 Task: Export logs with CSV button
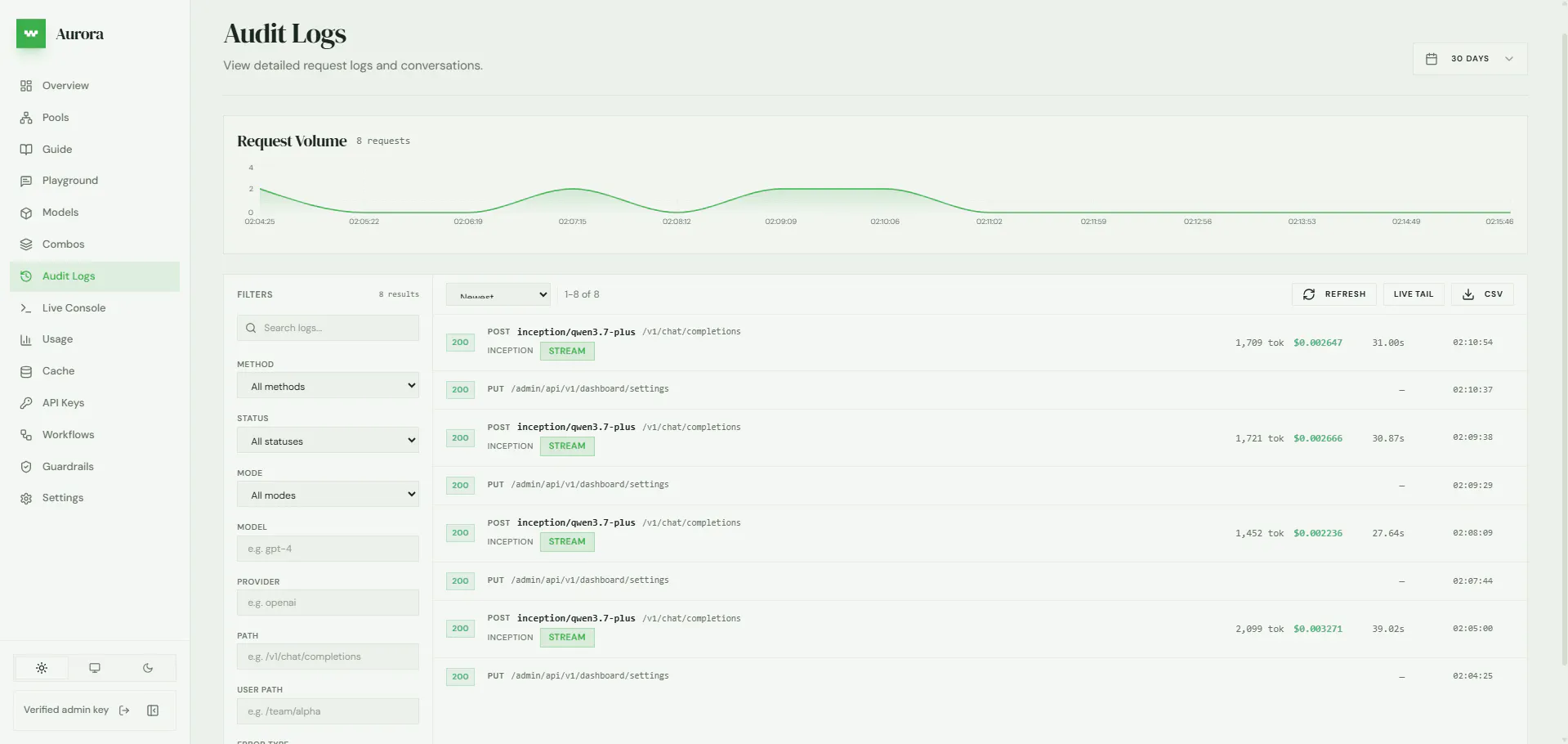point(1482,294)
